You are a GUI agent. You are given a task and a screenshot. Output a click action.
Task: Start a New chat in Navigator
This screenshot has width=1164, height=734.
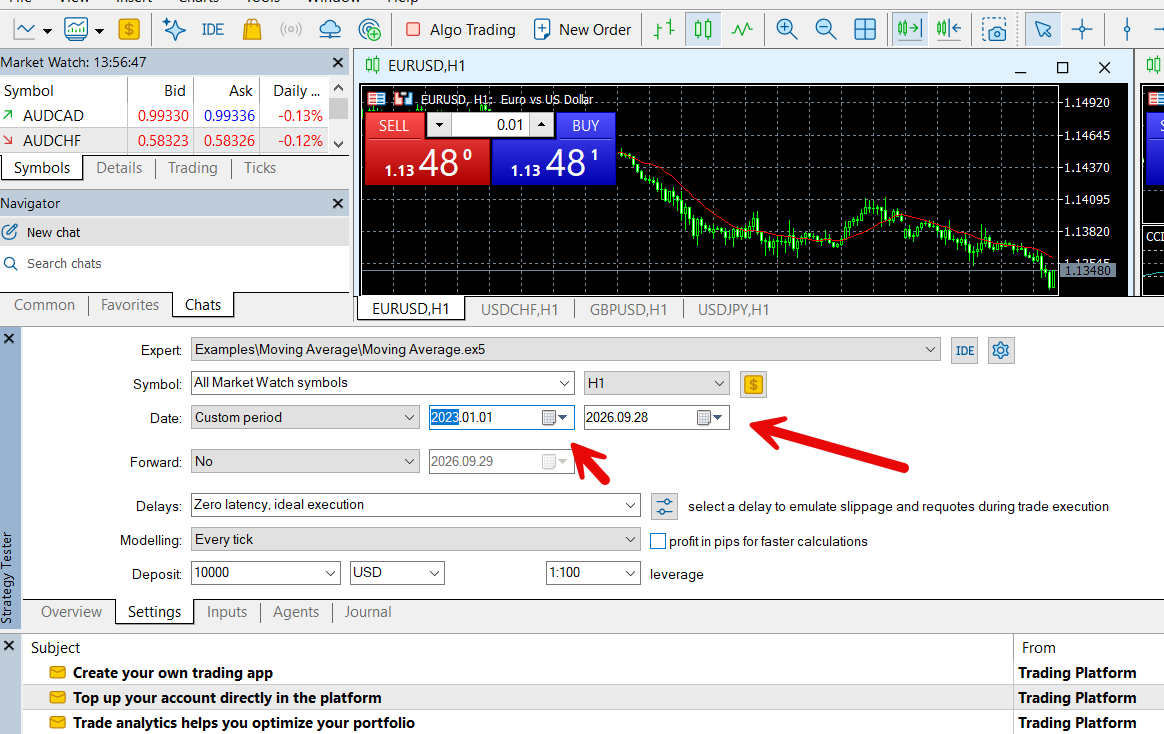click(174, 232)
